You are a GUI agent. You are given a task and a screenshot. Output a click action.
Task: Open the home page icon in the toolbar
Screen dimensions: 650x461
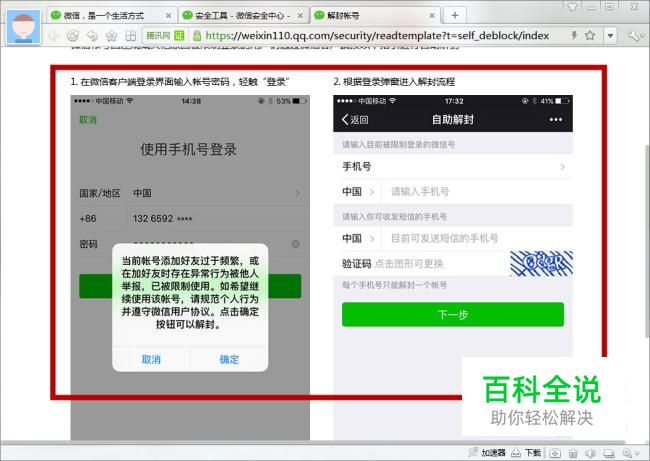click(x=111, y=36)
